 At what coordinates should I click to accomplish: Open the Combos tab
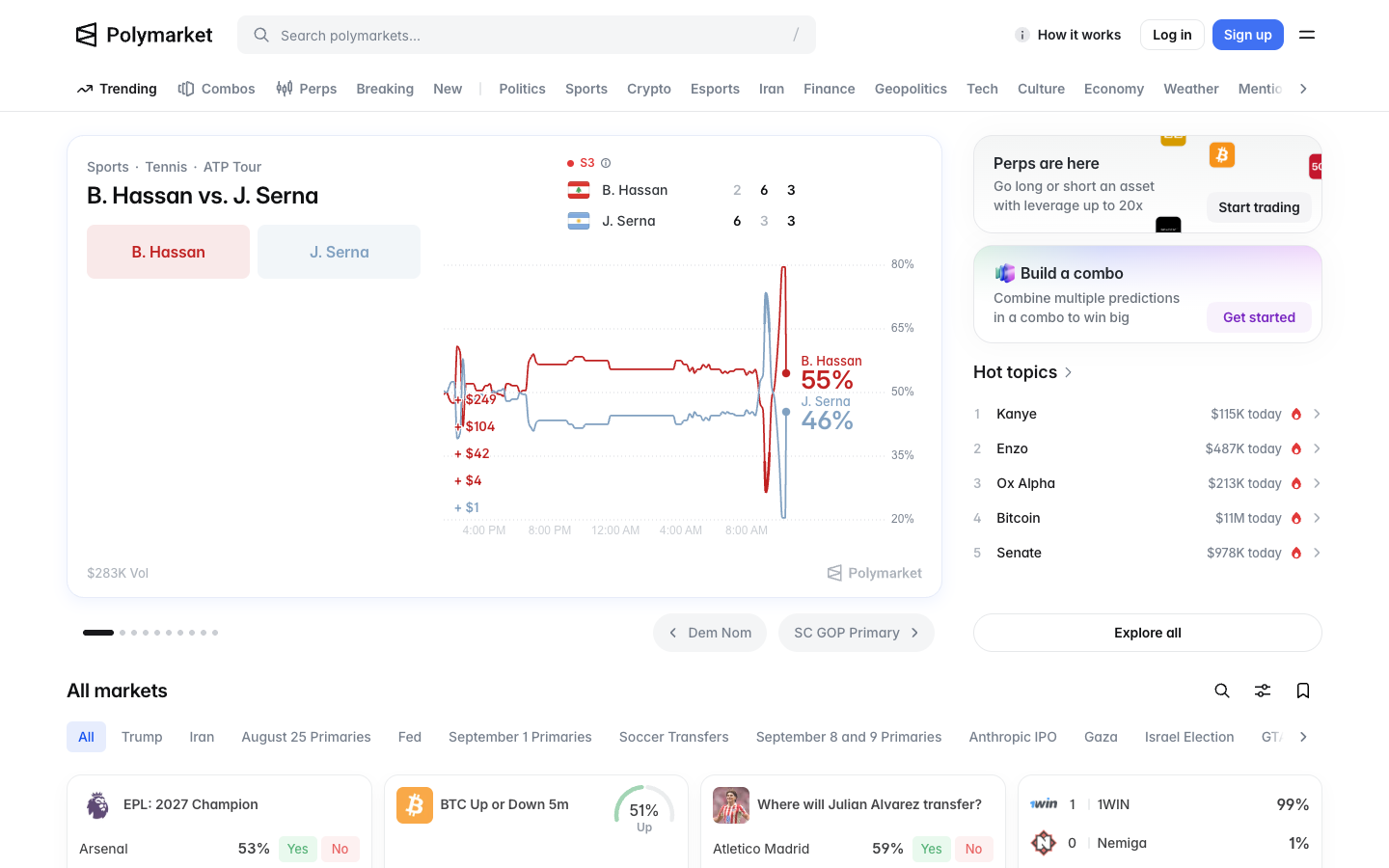point(217,89)
